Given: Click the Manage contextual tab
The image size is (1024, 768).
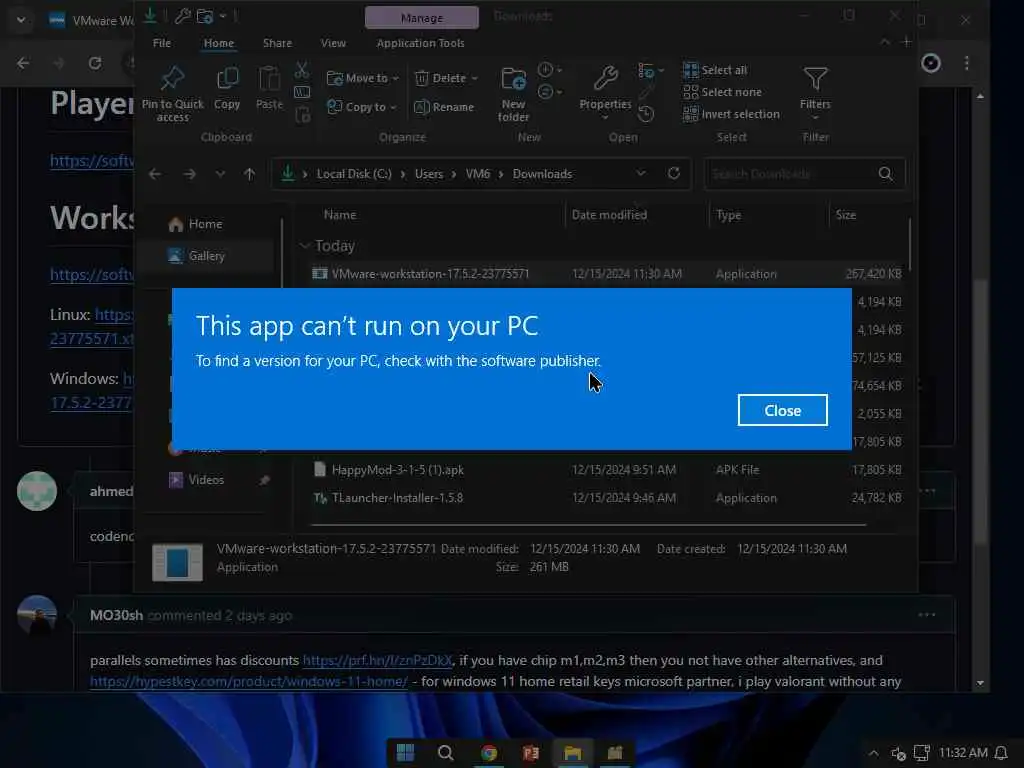Looking at the screenshot, I should tap(422, 18).
